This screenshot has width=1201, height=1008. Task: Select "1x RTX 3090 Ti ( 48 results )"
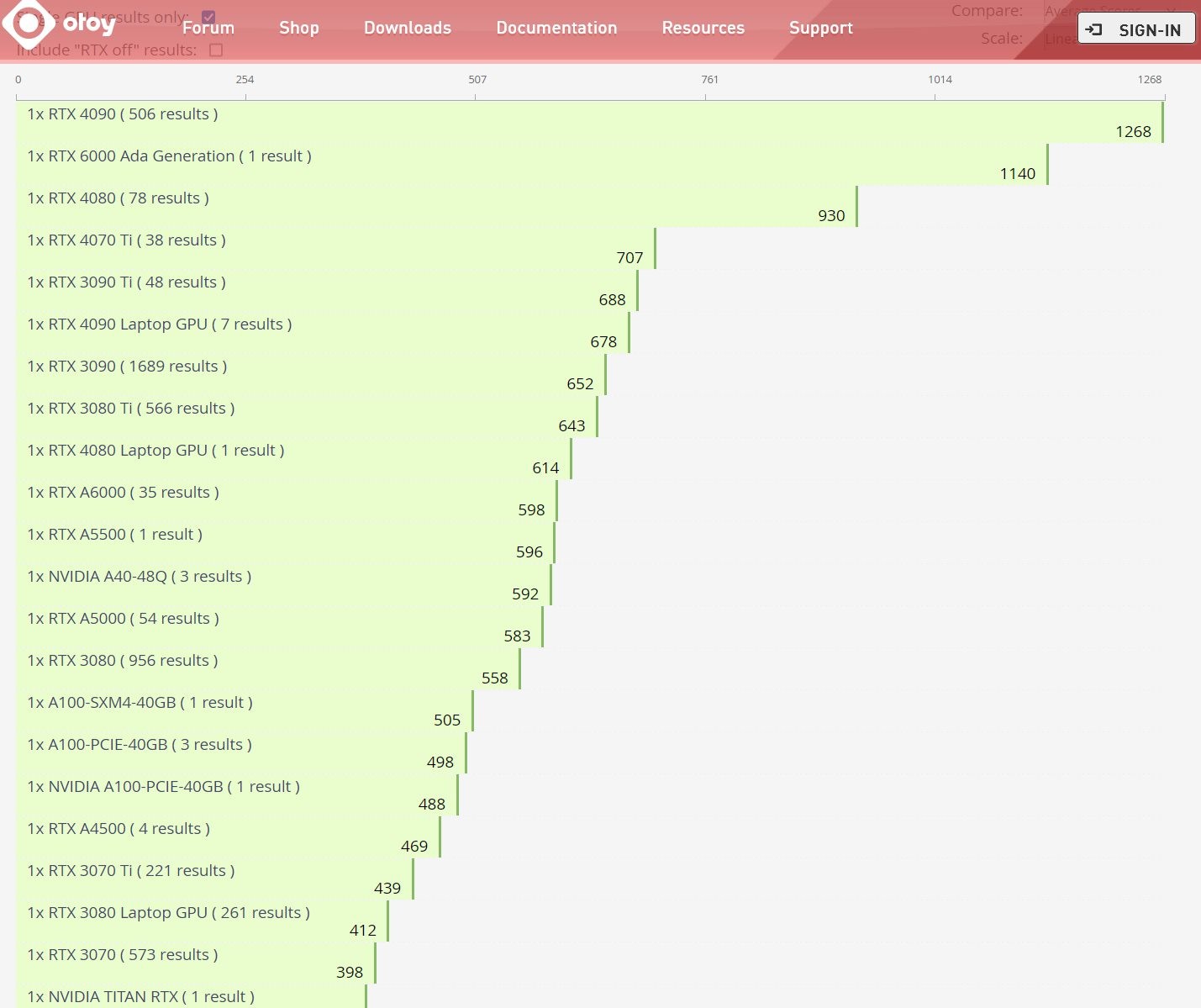pyautogui.click(x=127, y=282)
